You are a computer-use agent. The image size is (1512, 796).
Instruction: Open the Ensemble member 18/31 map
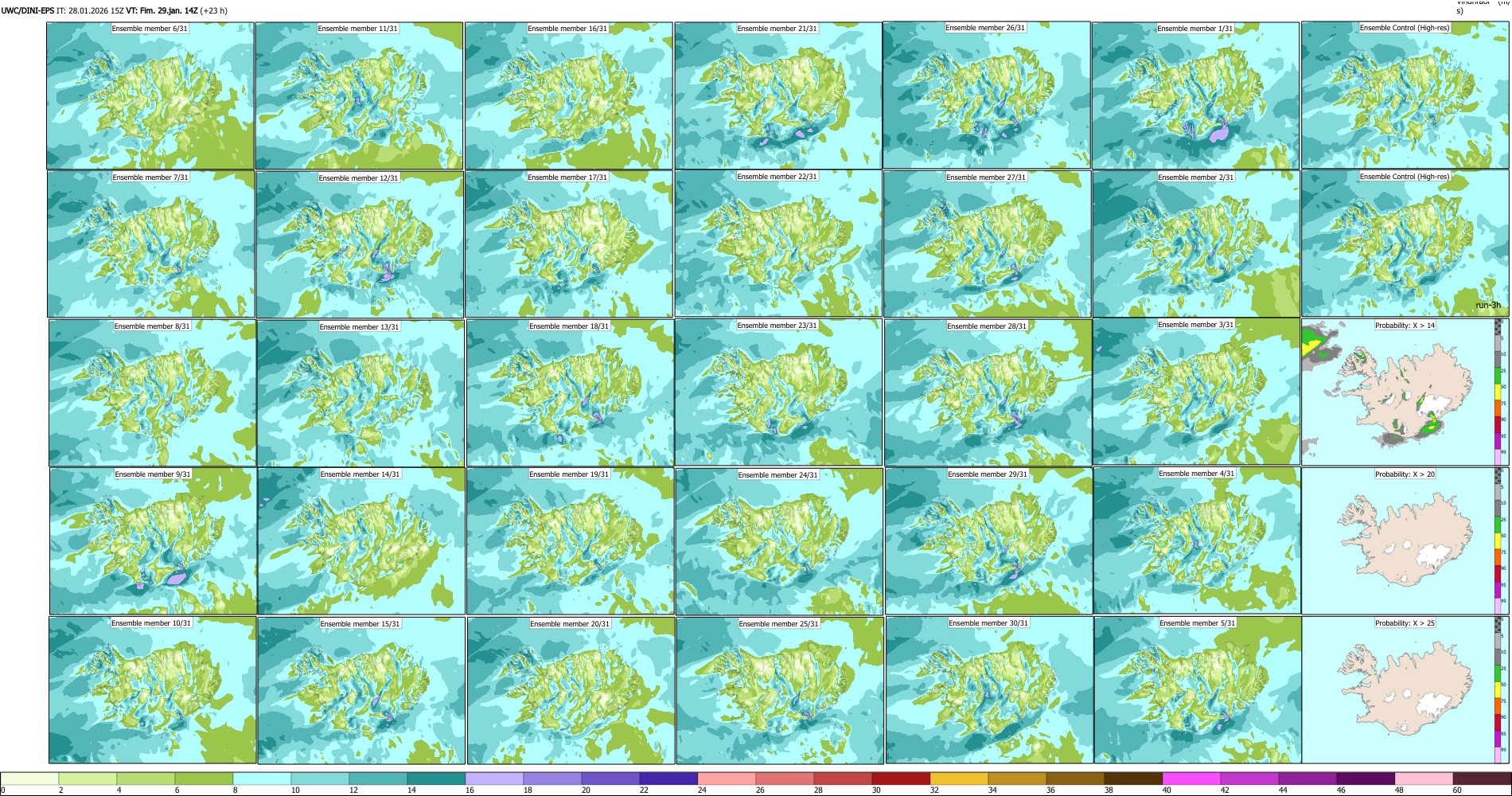point(570,393)
